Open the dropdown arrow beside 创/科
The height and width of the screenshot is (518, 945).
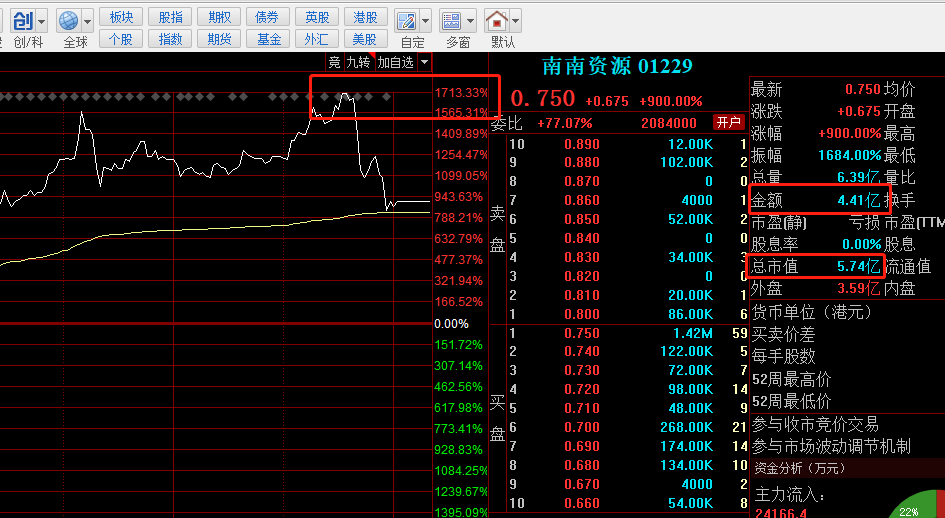point(42,22)
